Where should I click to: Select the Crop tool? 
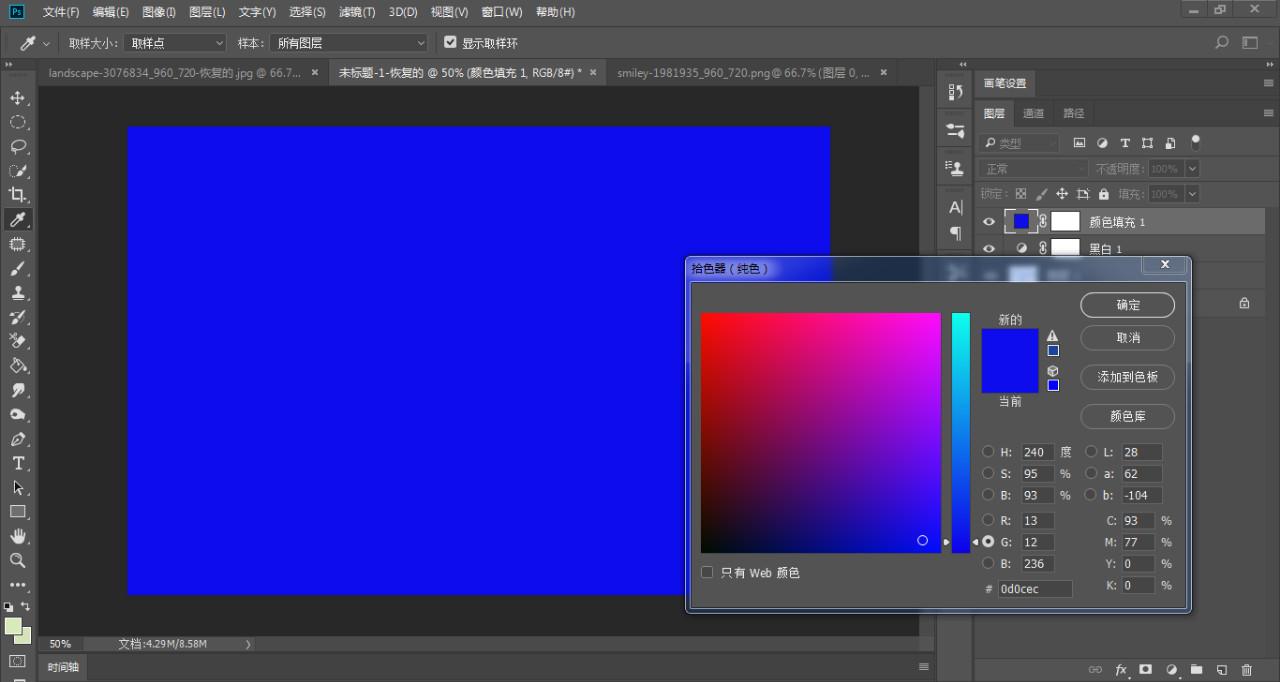coord(18,195)
